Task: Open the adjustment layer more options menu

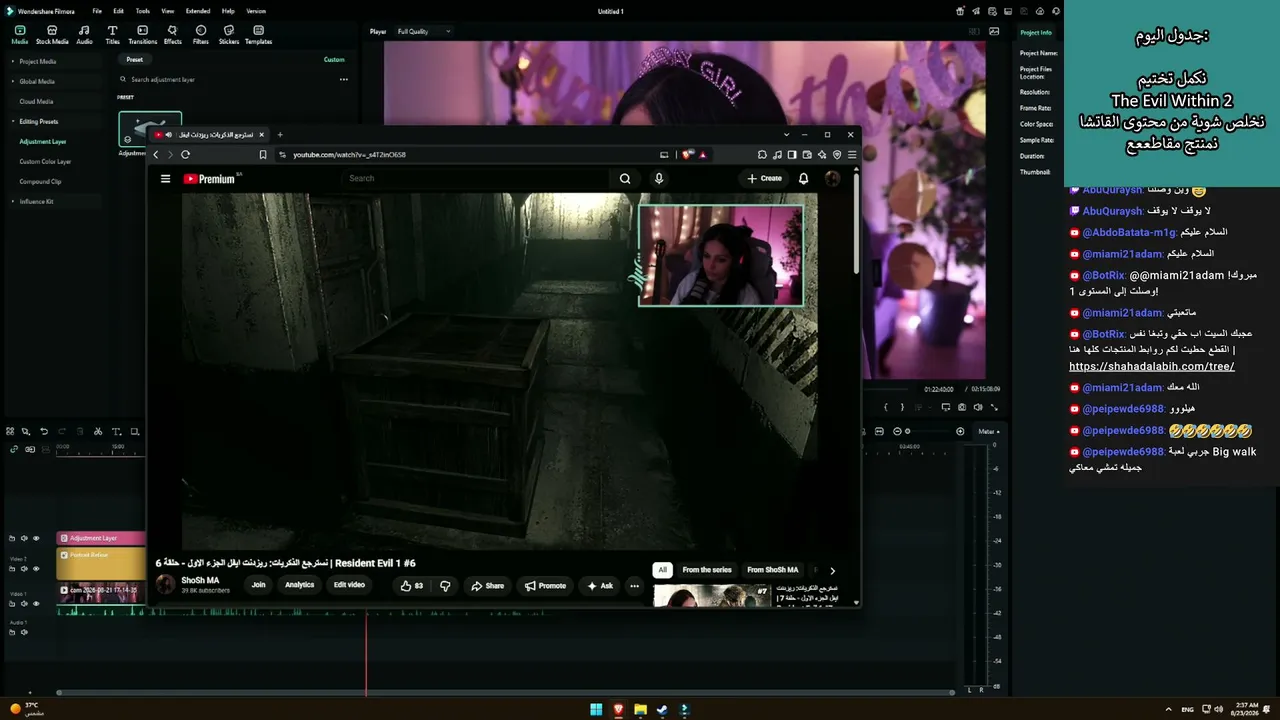Action: 343,79
